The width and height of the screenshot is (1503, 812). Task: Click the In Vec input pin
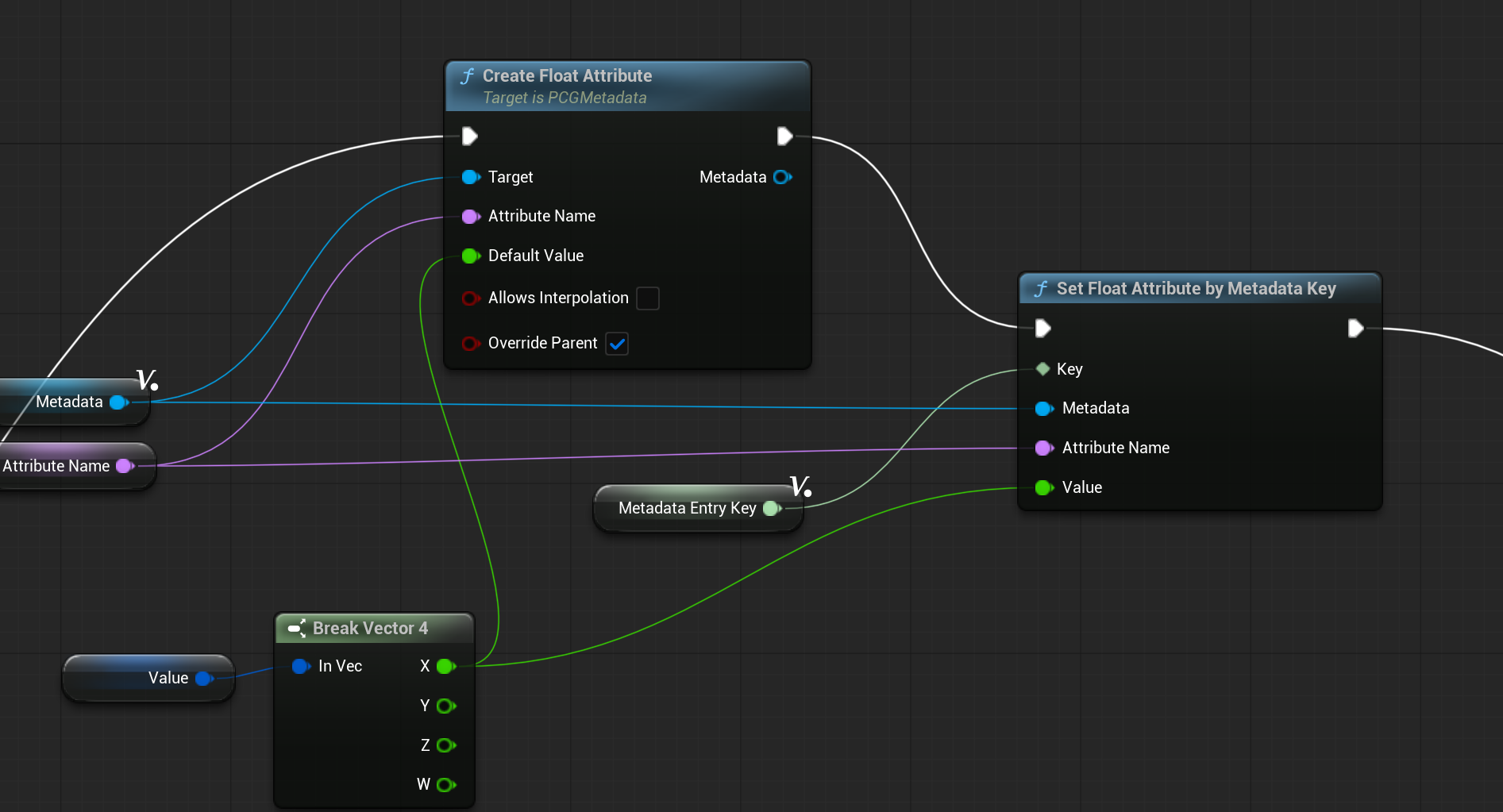click(300, 666)
